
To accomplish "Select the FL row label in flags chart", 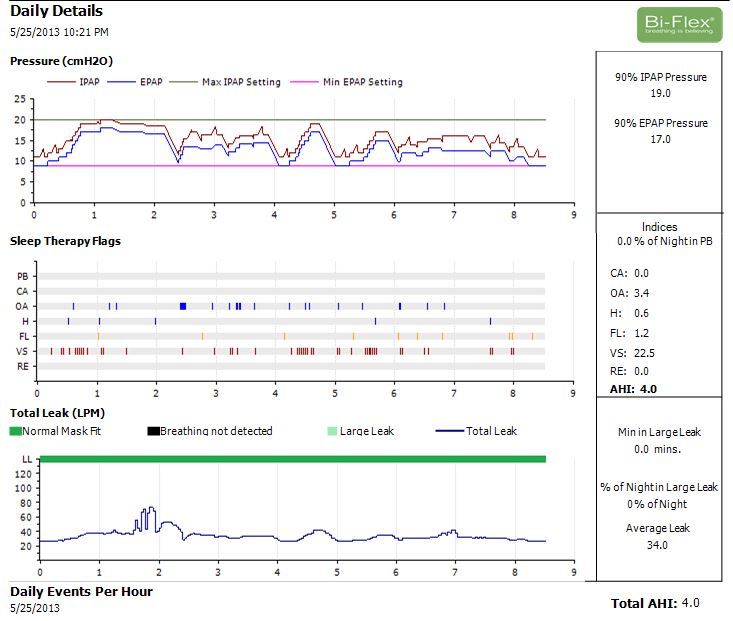I will [22, 337].
